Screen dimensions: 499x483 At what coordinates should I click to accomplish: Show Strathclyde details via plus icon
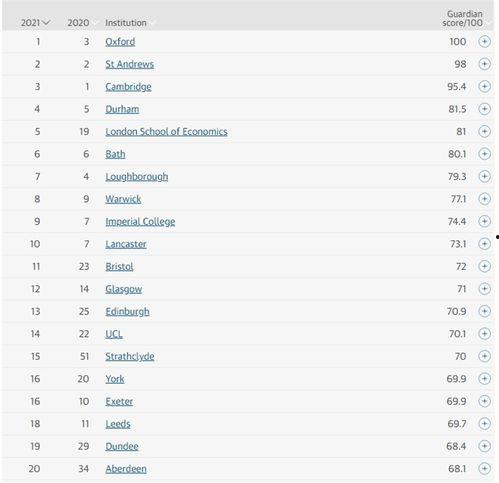pos(484,356)
